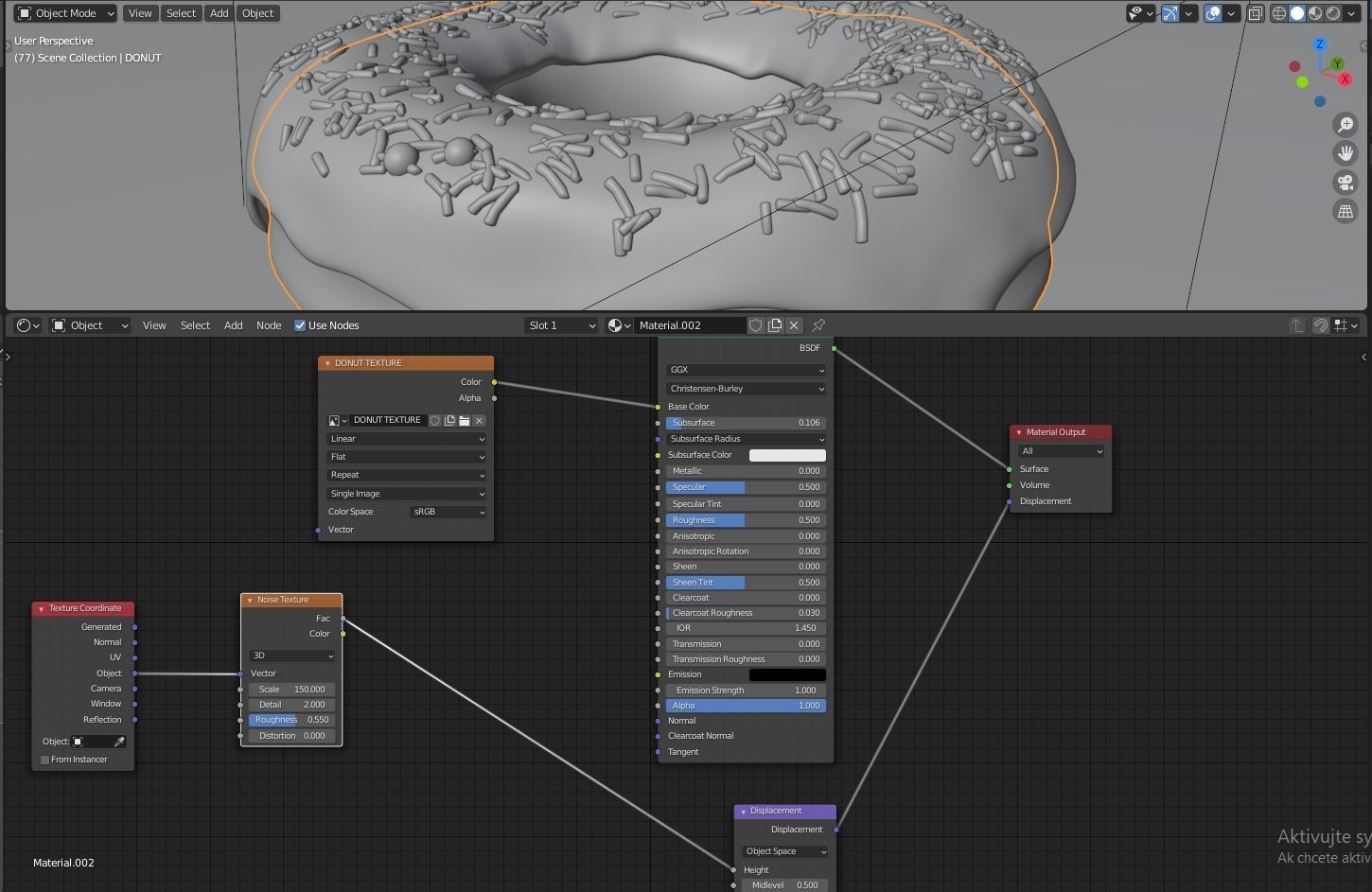The image size is (1372, 892).
Task: Open the Slot 1 material slot dropdown
Action: (562, 325)
